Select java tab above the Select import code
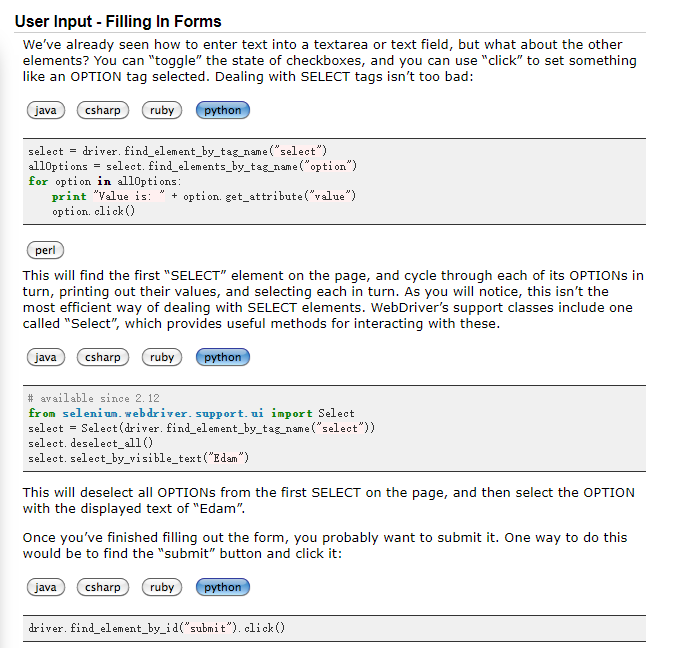 [46, 357]
